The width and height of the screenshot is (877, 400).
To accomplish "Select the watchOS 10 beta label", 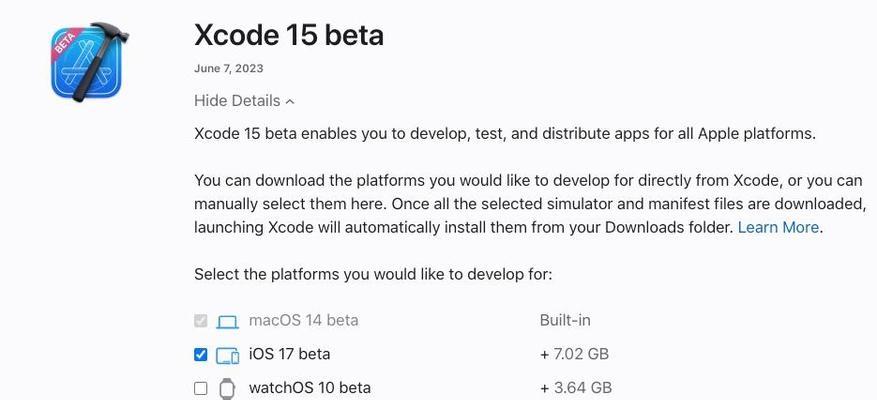I will pos(309,388).
